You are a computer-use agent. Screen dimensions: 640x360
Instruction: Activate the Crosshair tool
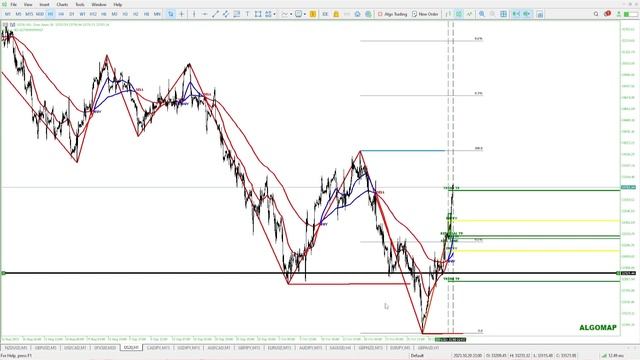tap(181, 14)
